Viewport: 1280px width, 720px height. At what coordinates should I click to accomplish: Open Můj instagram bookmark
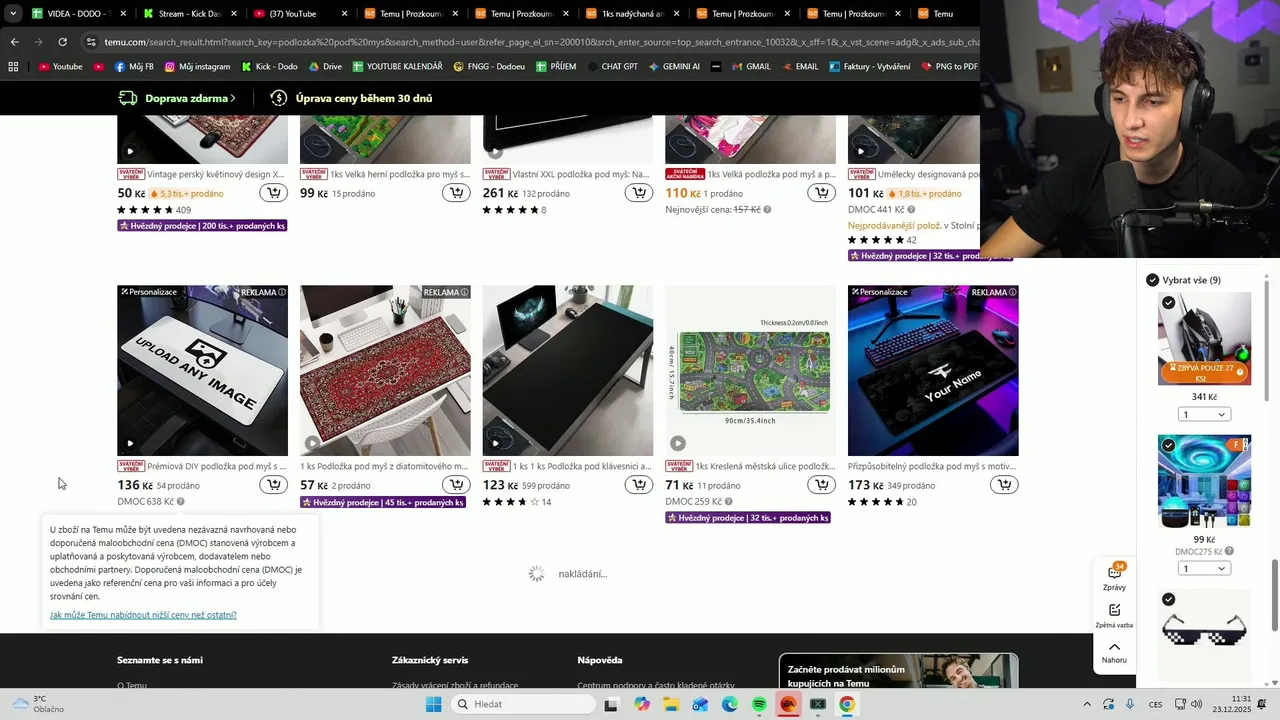(x=197, y=67)
